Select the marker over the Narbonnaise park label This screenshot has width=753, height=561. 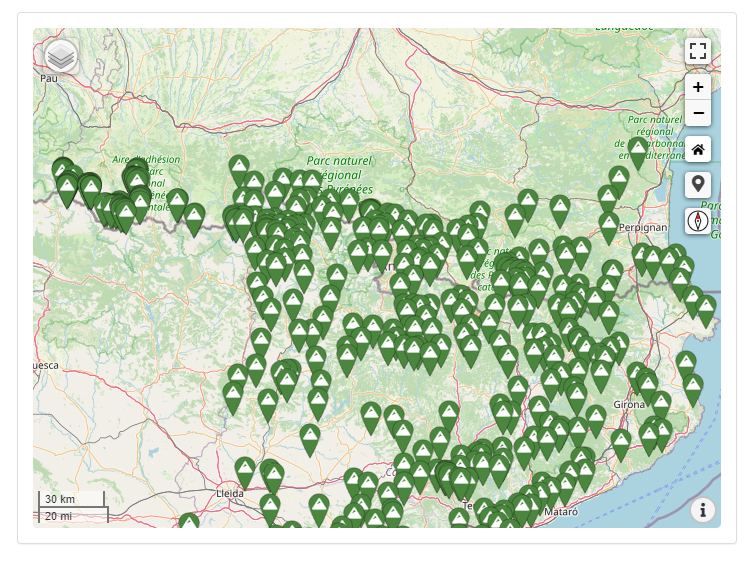point(638,152)
